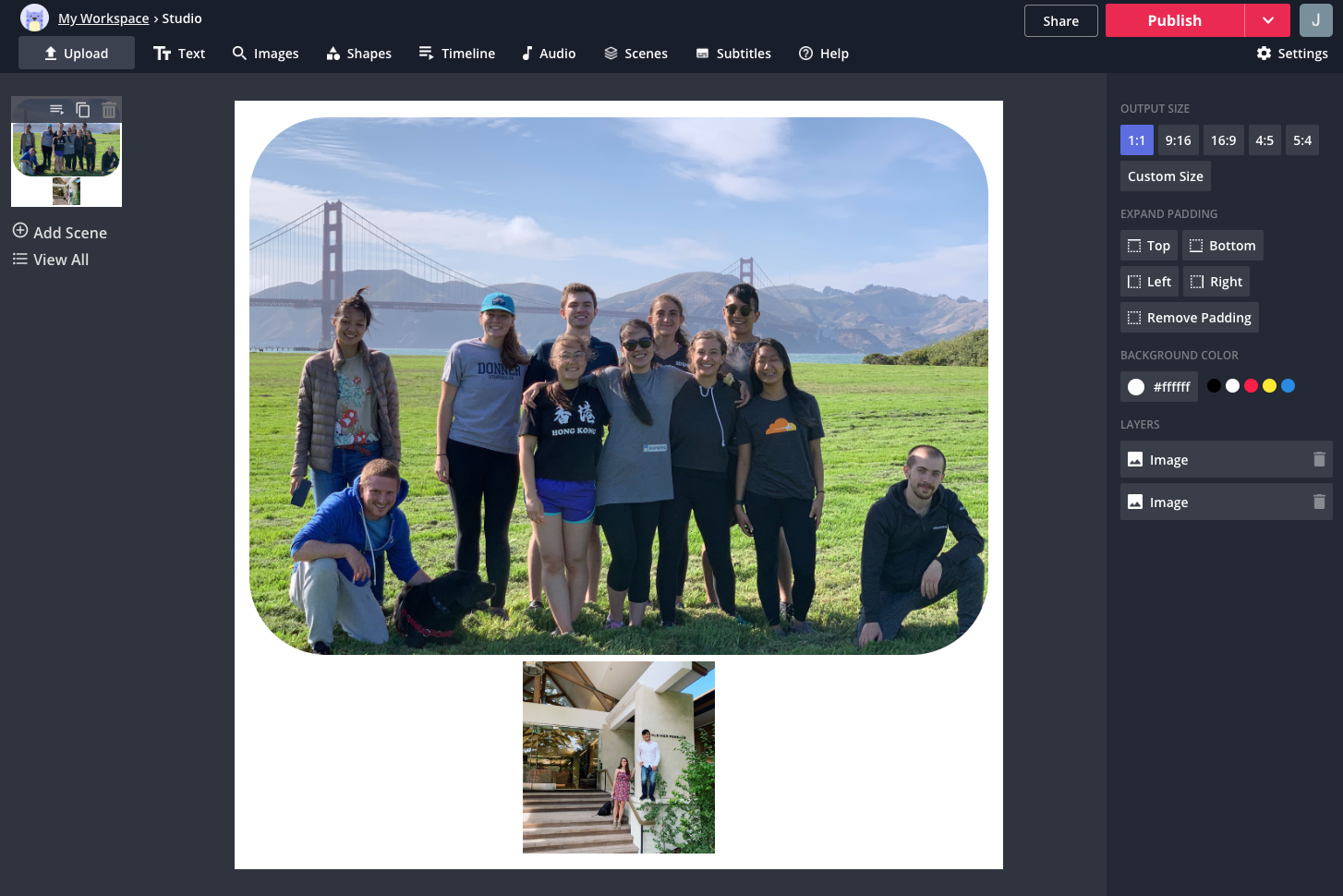1343x896 pixels.
Task: Click View All scenes
Action: pos(51,260)
